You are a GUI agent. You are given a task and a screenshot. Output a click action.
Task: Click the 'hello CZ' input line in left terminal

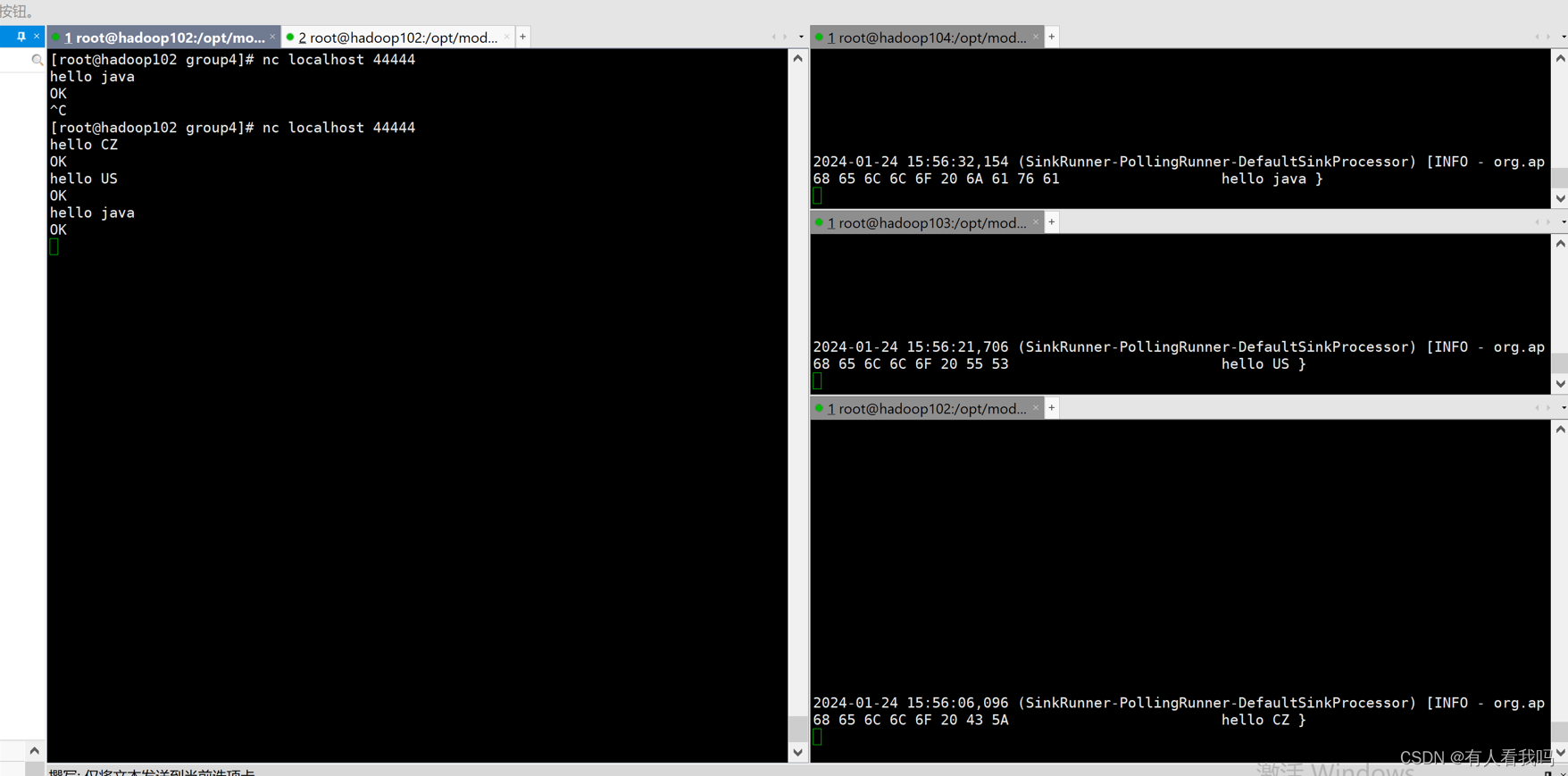pyautogui.click(x=84, y=145)
